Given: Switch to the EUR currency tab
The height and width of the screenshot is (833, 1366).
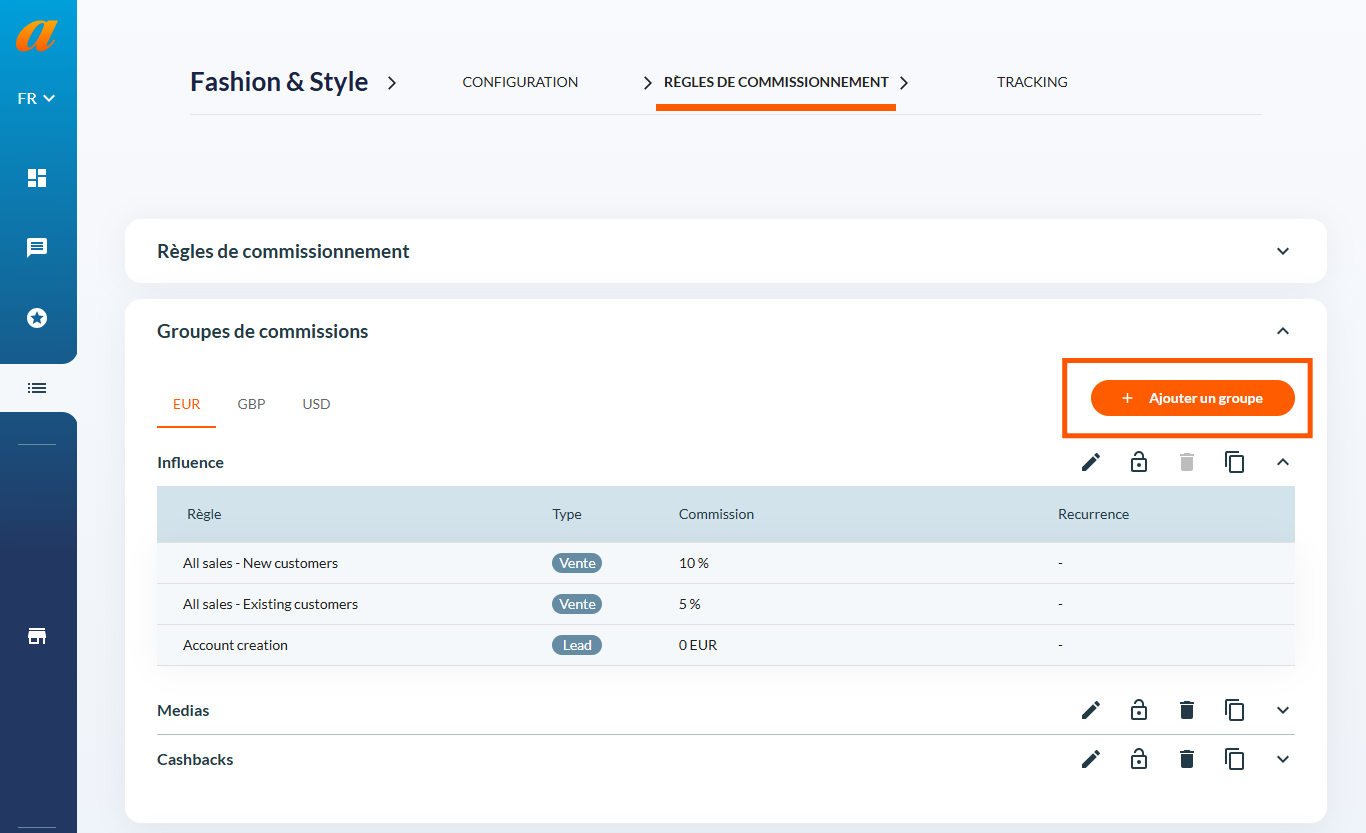Looking at the screenshot, I should tap(186, 404).
